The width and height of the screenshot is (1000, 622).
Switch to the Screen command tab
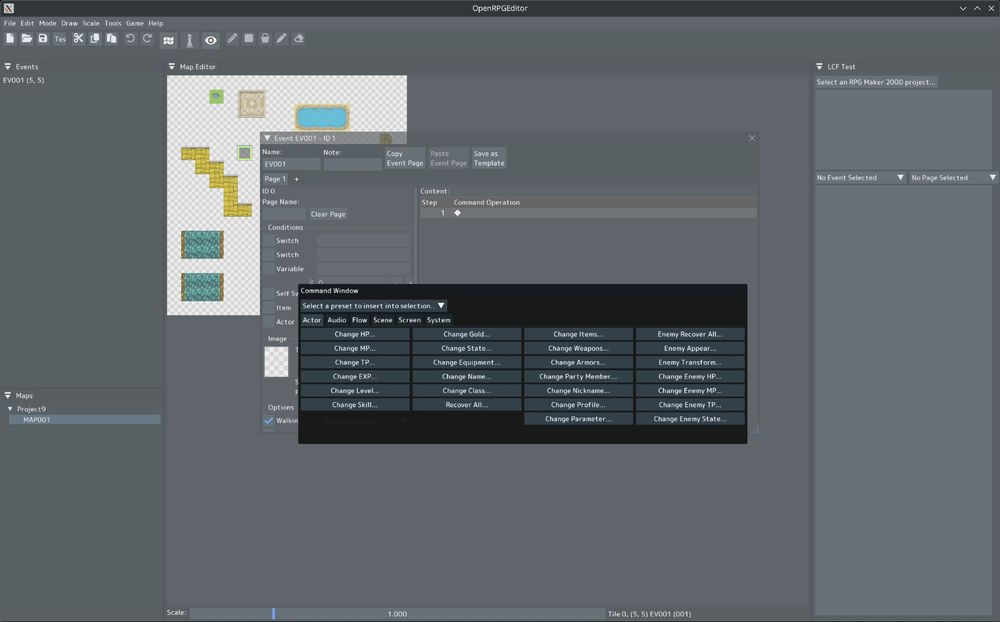(x=409, y=320)
